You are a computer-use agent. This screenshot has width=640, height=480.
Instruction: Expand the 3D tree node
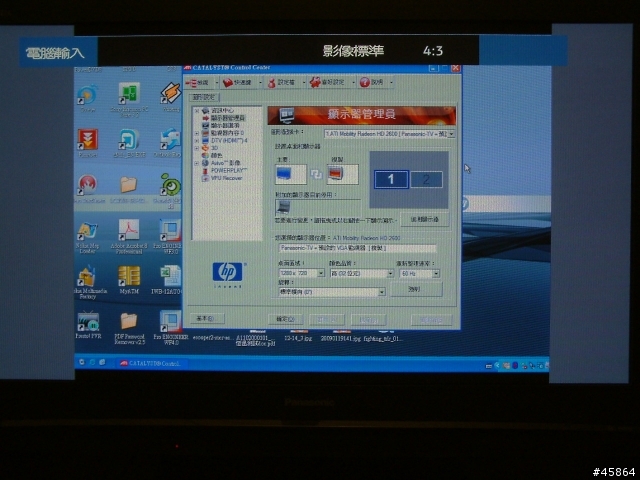click(197, 148)
